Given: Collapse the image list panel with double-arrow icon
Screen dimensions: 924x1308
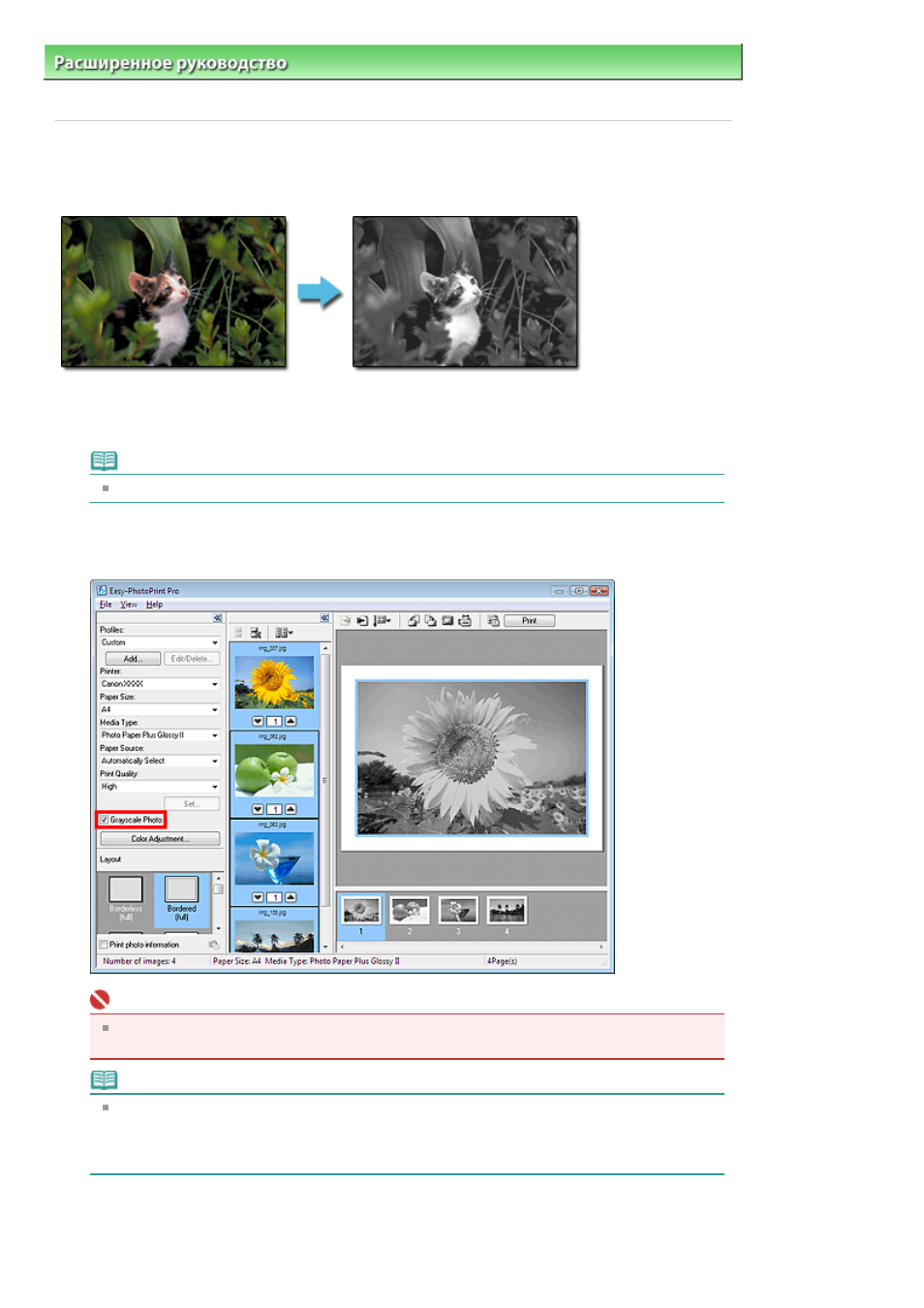Looking at the screenshot, I should [x=324, y=617].
